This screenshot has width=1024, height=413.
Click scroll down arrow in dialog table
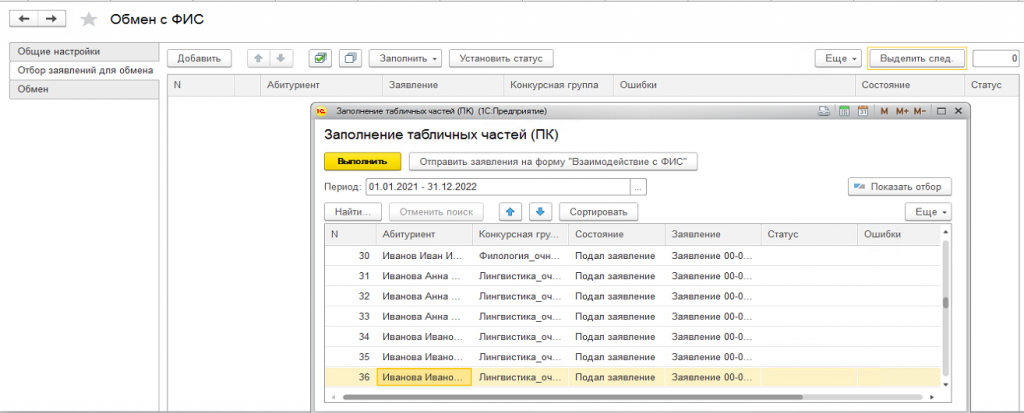945,386
